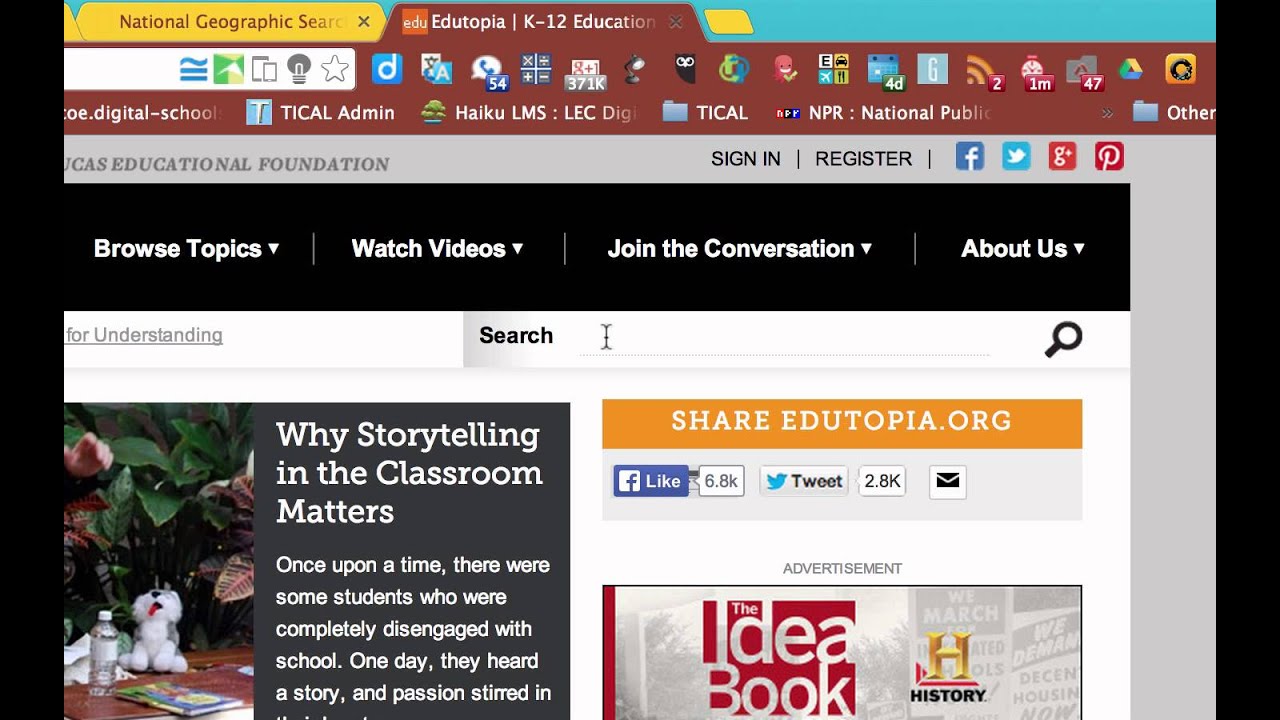Expand the Join the Conversation menu
This screenshot has width=1280, height=720.
click(x=740, y=249)
